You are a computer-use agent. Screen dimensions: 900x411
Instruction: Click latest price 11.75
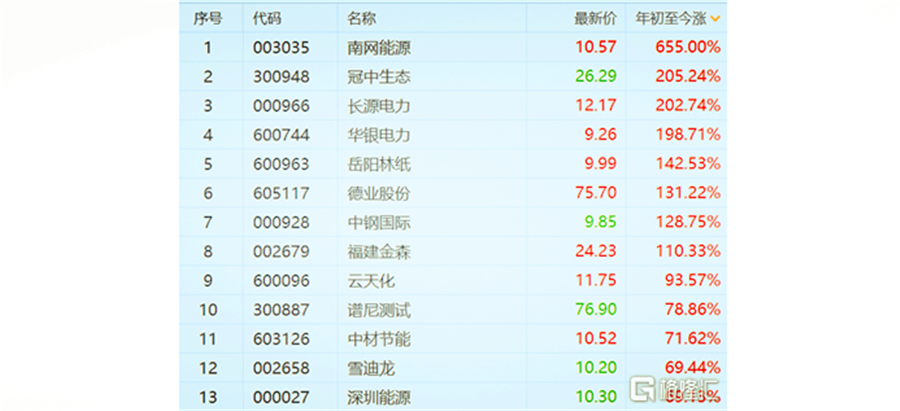pos(596,281)
